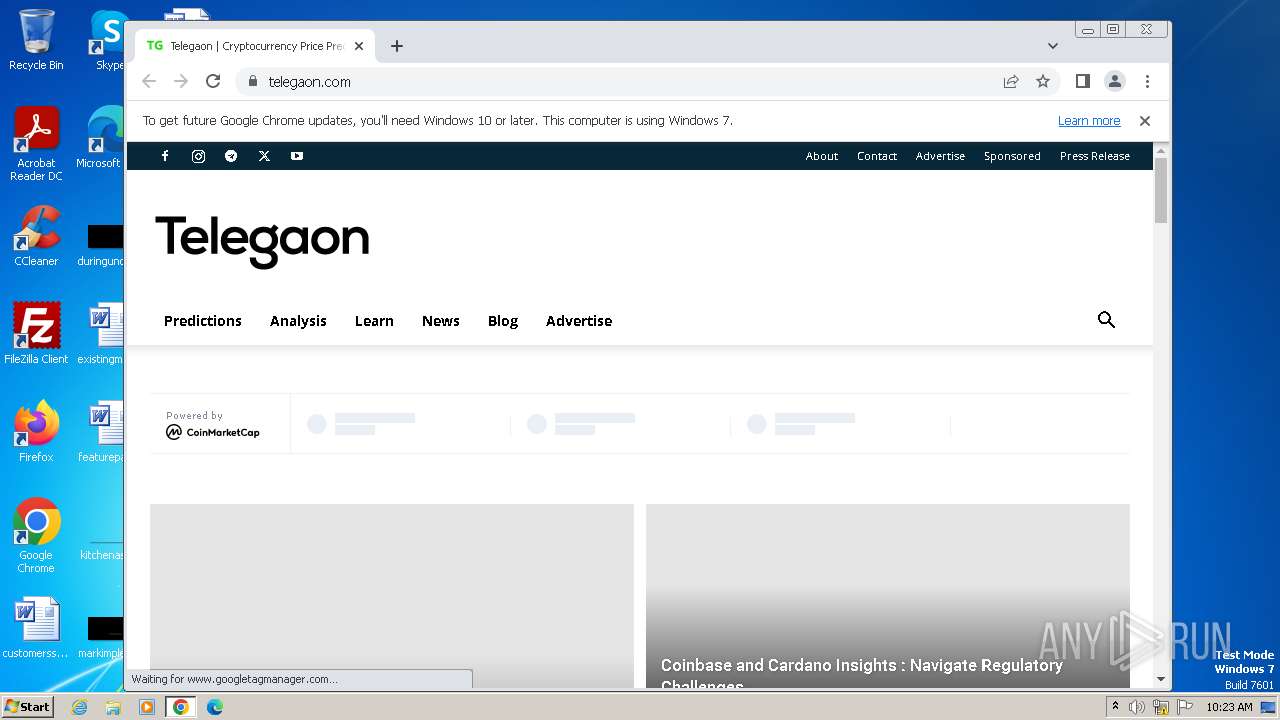Viewport: 1280px width, 720px height.
Task: Visit the Contact link in the top bar
Action: (x=877, y=156)
